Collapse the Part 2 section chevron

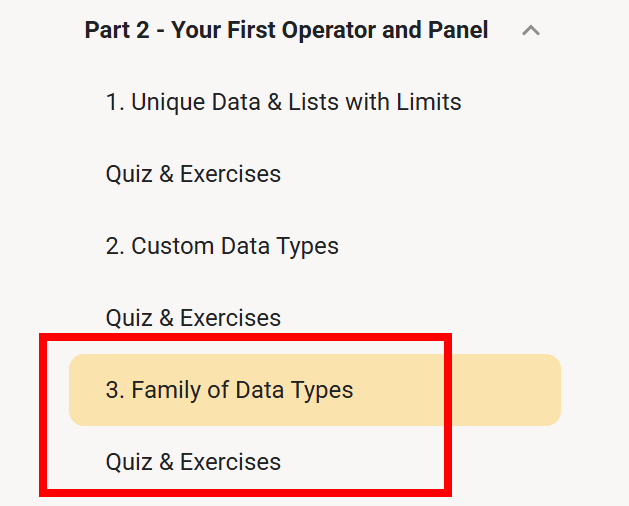(531, 31)
